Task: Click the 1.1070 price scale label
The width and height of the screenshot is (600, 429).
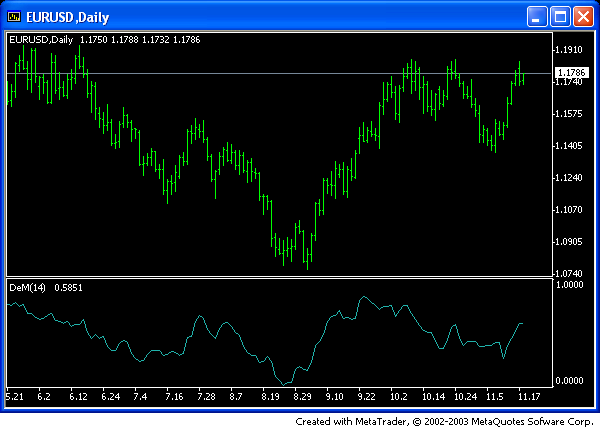Action: [569, 210]
